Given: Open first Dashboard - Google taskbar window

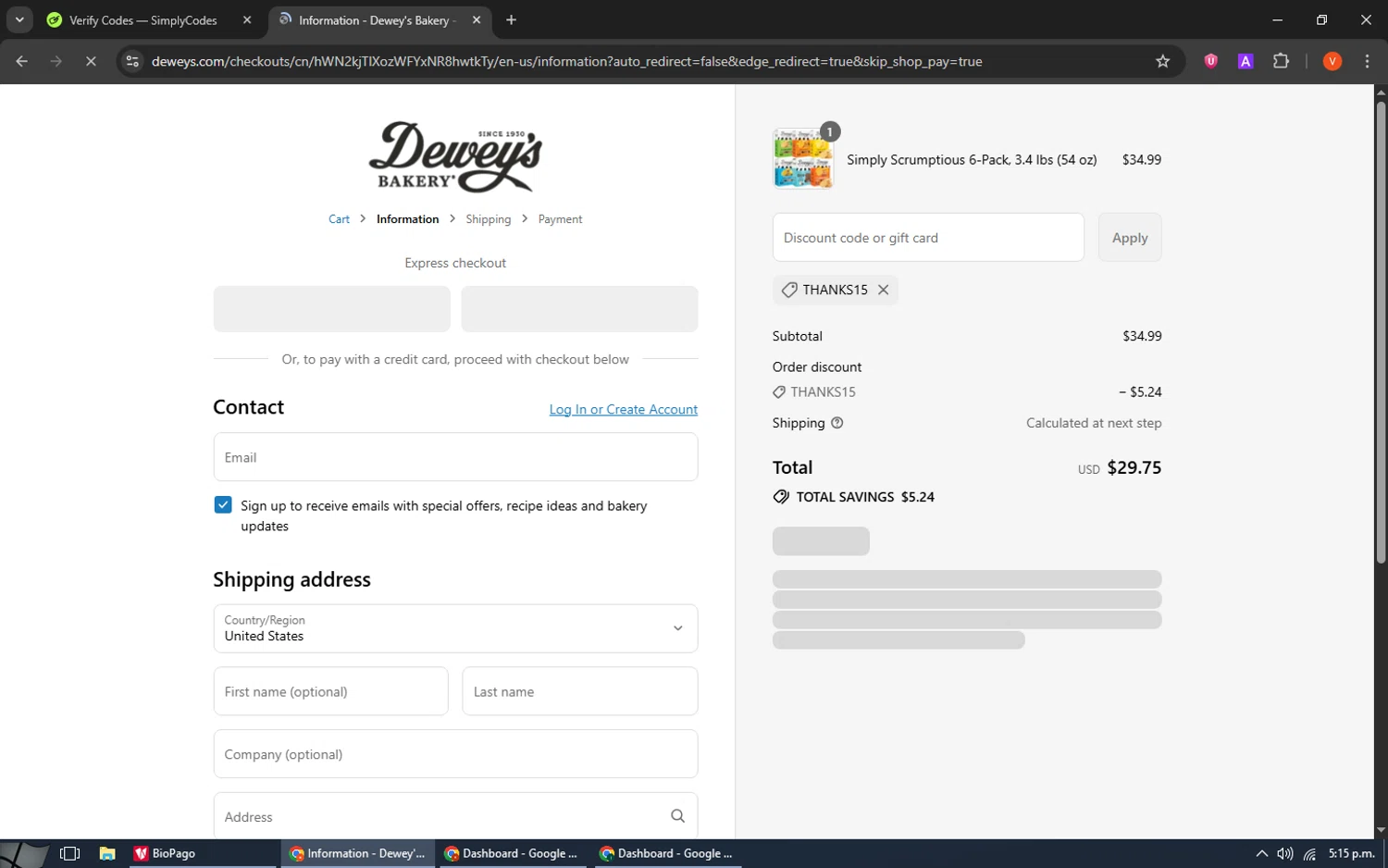Looking at the screenshot, I should click(512, 853).
